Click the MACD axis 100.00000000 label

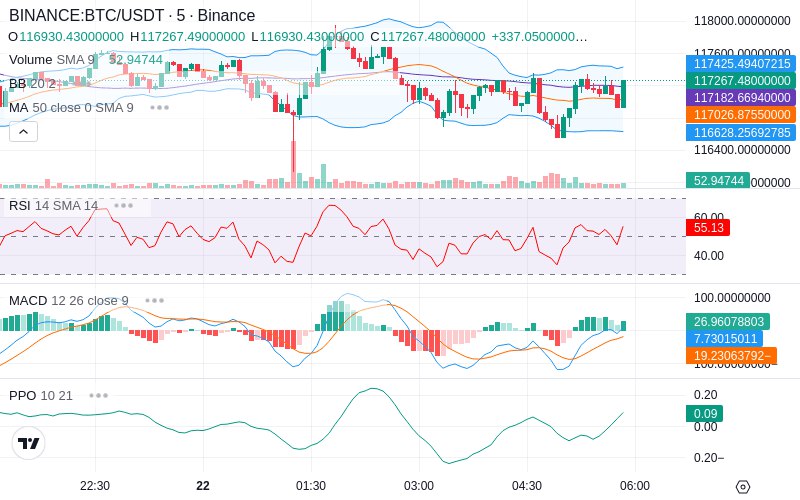point(732,298)
